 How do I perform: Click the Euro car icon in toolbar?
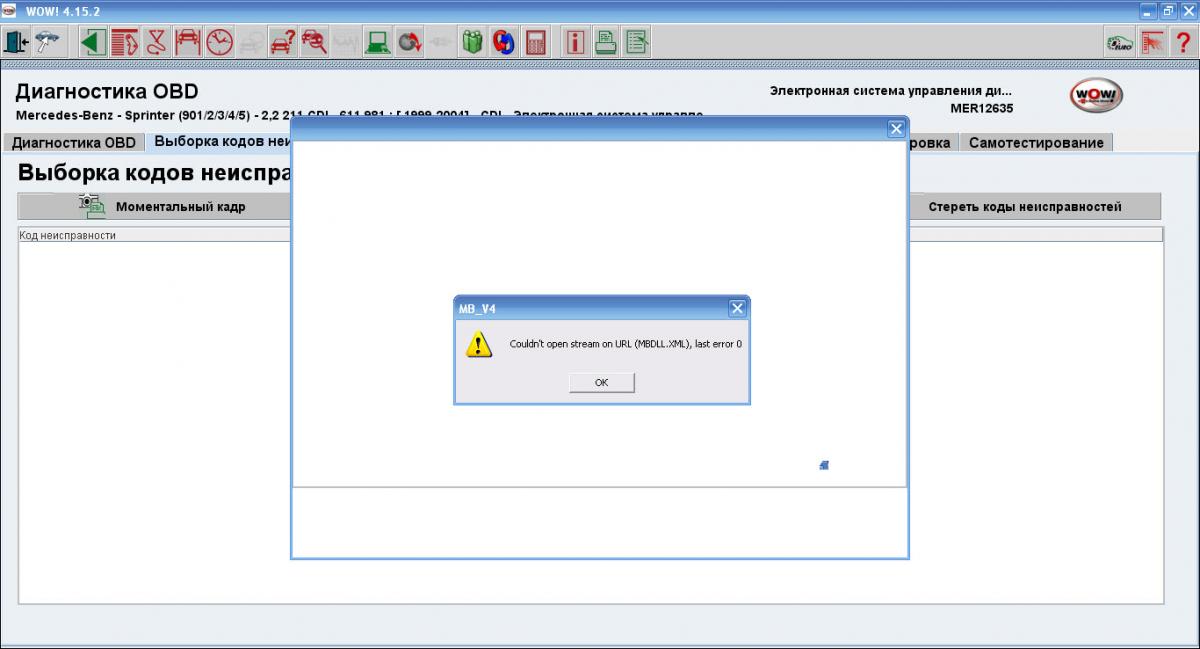click(x=1119, y=42)
